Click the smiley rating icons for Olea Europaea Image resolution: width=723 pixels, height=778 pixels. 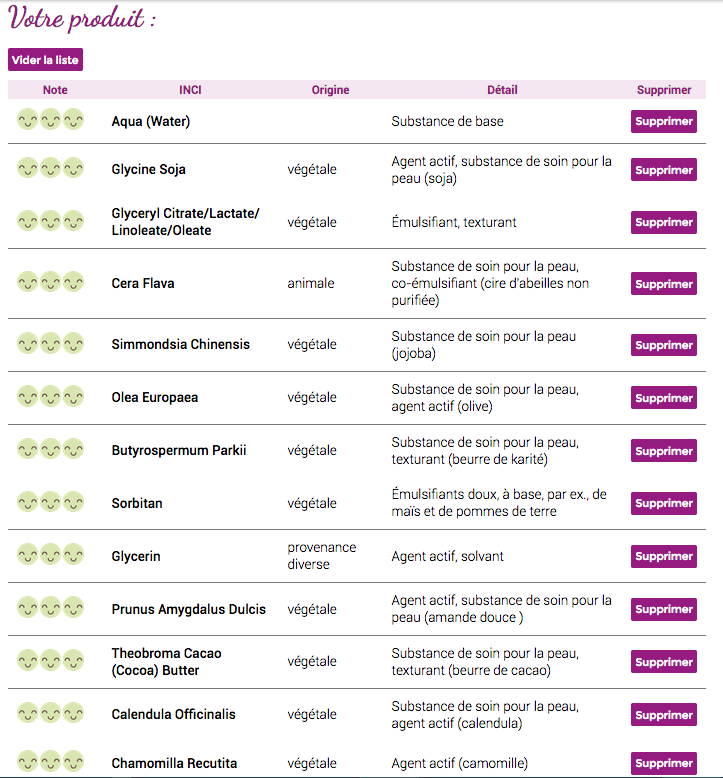tap(51, 396)
